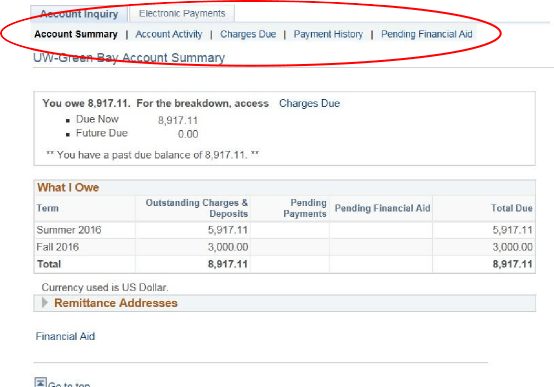Click the Pending Payments column header
The height and width of the screenshot is (387, 554).
tap(305, 208)
